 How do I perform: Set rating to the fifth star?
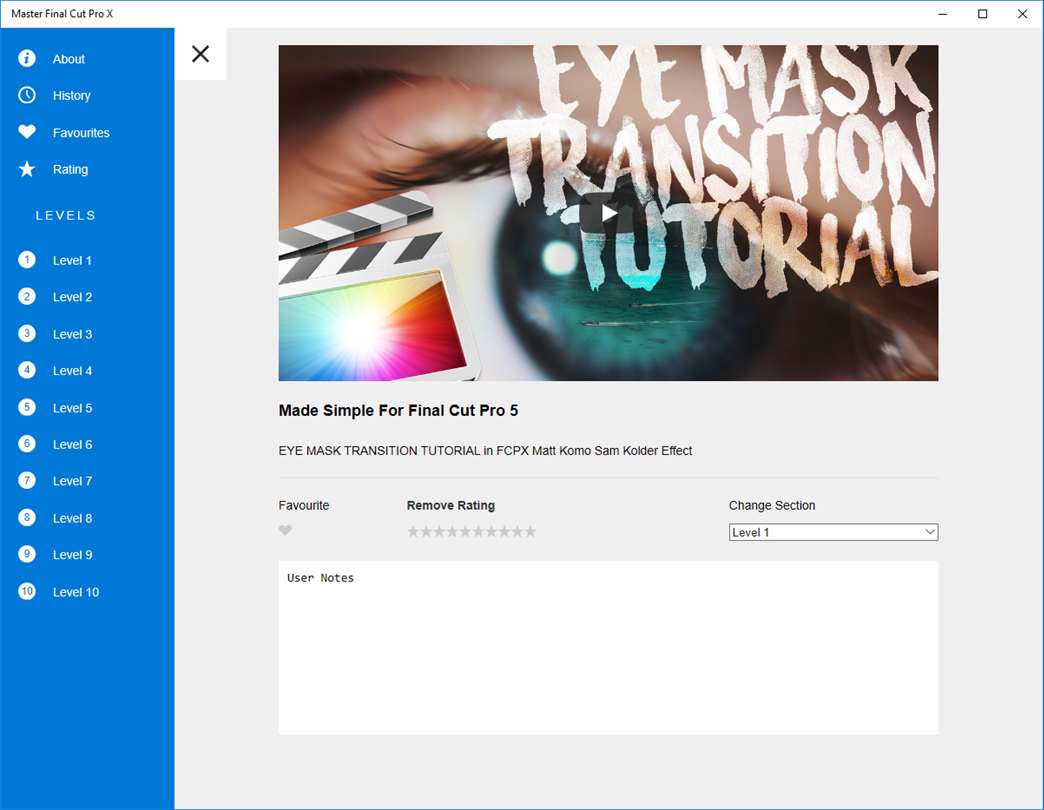pyautogui.click(x=465, y=531)
